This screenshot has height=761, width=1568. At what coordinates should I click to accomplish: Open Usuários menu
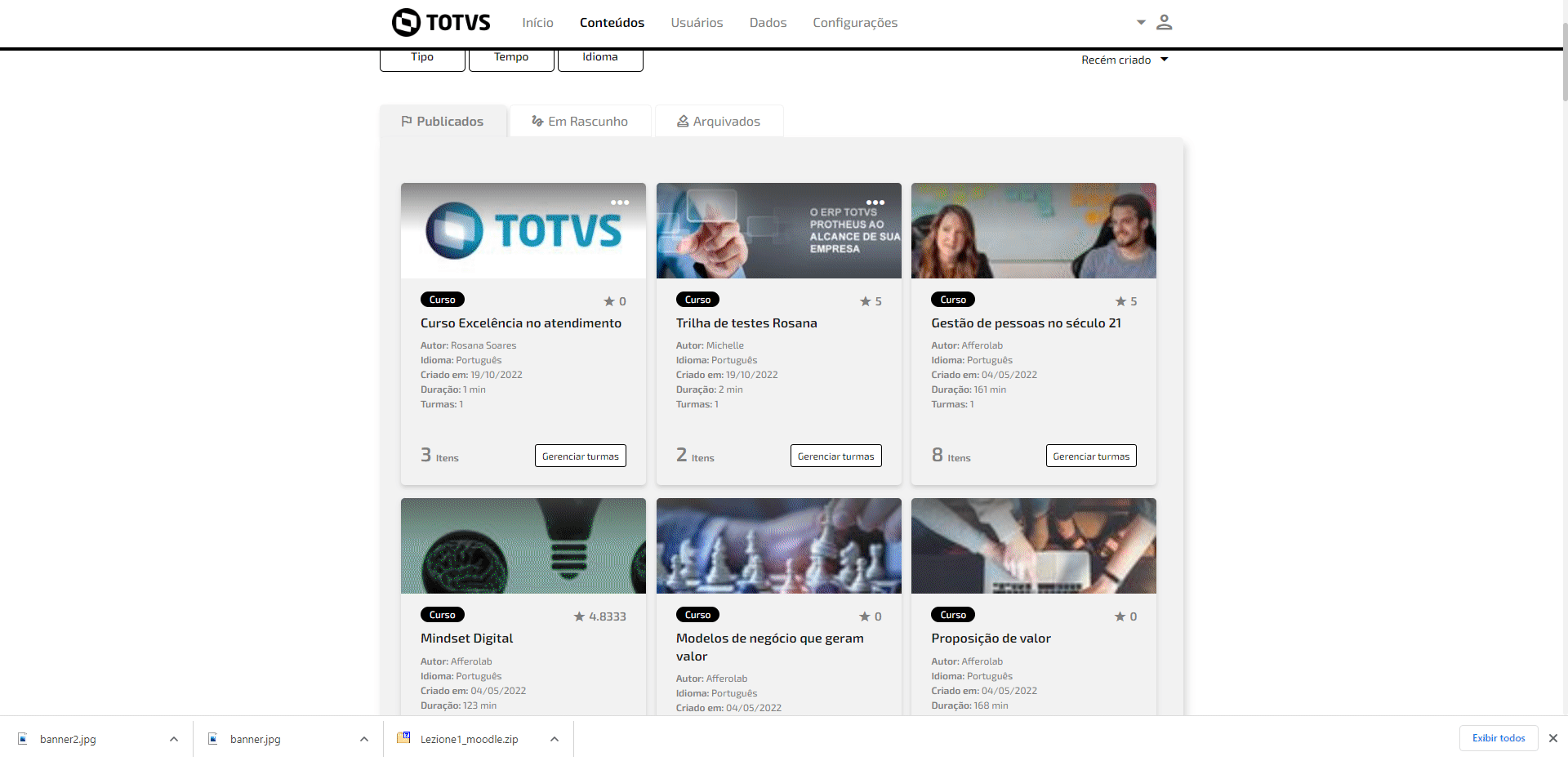pyautogui.click(x=697, y=23)
